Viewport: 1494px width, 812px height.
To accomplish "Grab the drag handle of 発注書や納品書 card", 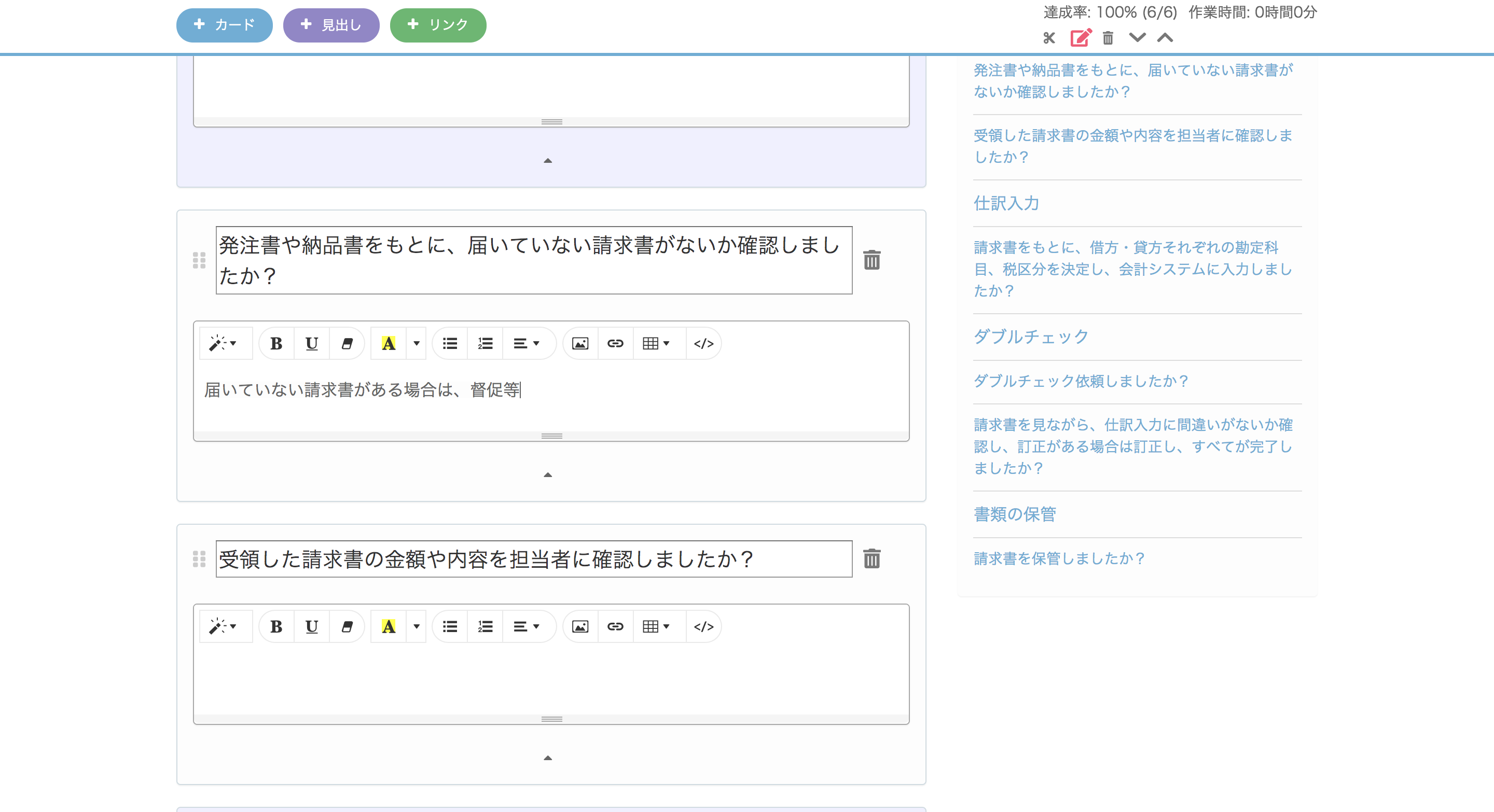I will [199, 260].
